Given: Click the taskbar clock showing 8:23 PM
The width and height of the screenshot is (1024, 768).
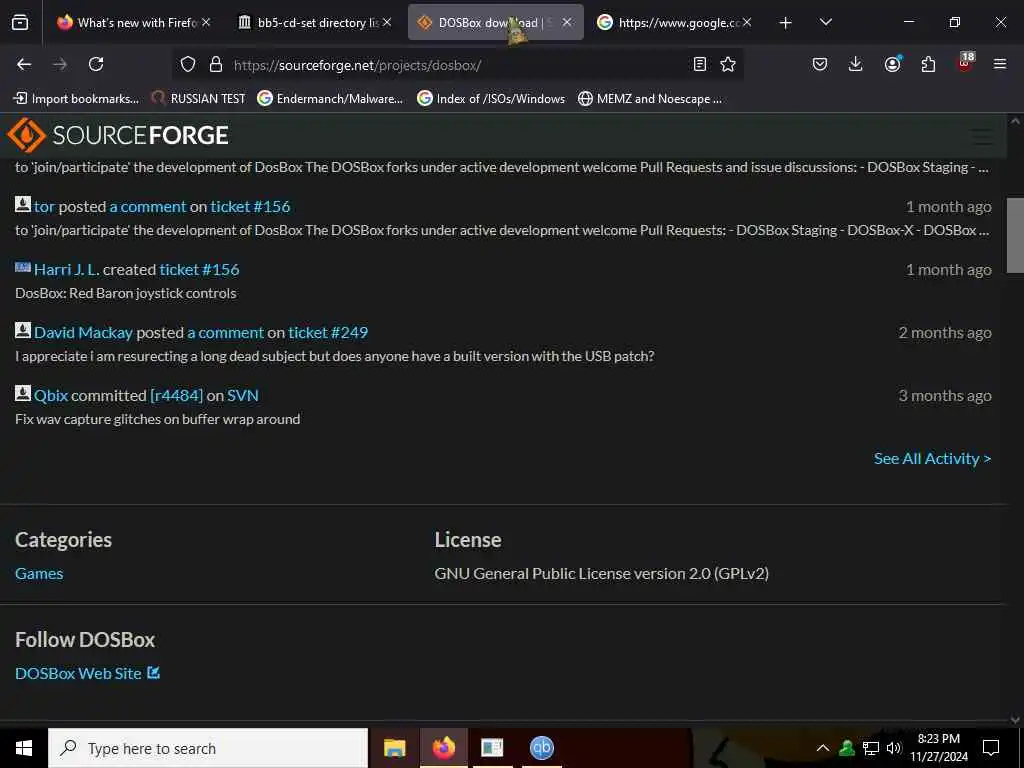Looking at the screenshot, I should [938, 748].
